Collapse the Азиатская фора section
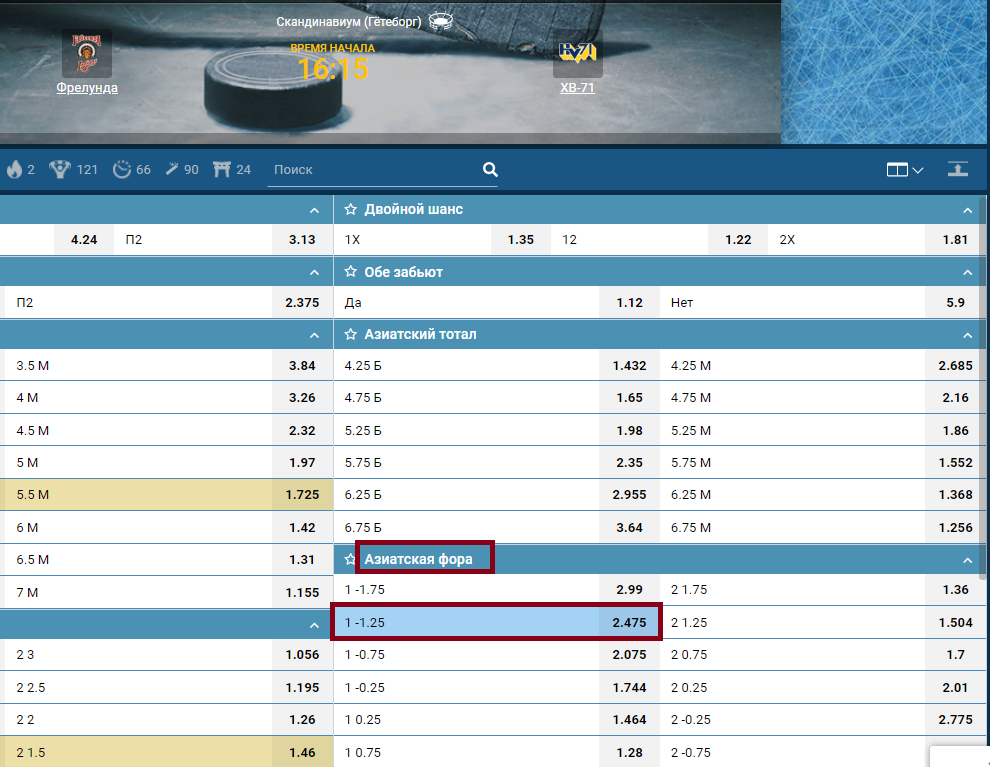990x767 pixels. pyautogui.click(x=967, y=560)
